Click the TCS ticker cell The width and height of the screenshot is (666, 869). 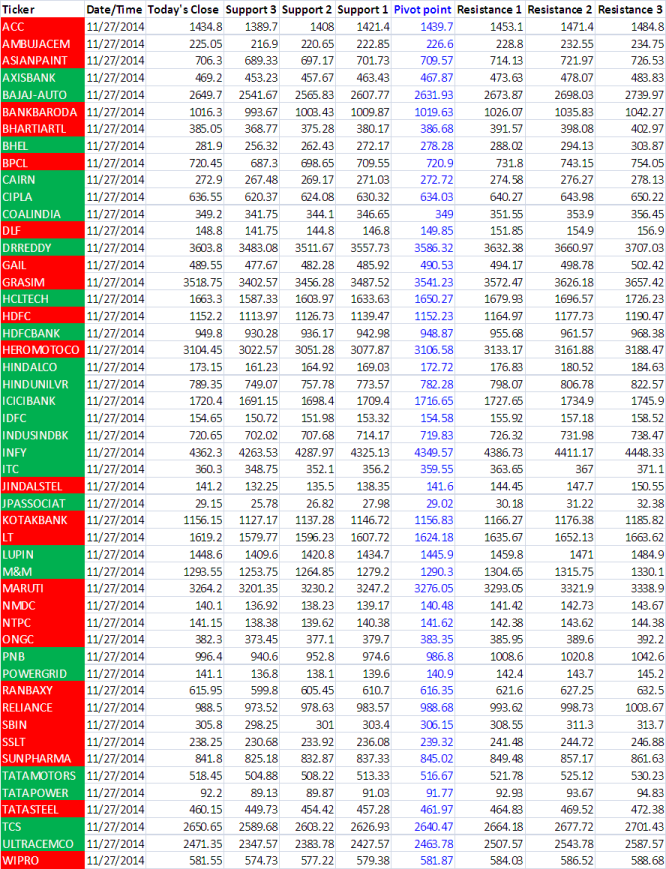coord(42,826)
